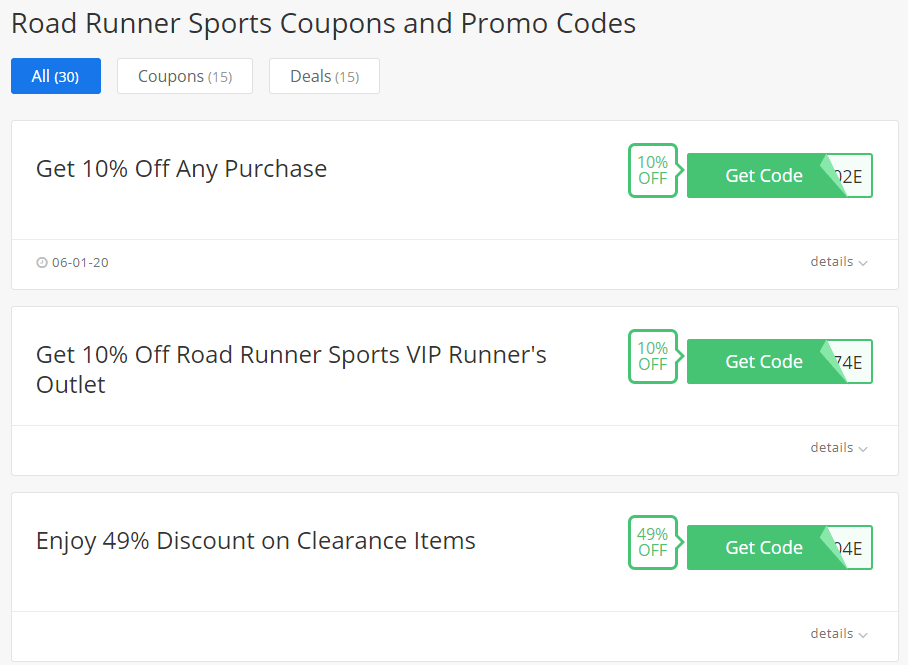This screenshot has height=665, width=908.
Task: Click the 49% OFF badge for Clearance Items
Action: (x=653, y=542)
